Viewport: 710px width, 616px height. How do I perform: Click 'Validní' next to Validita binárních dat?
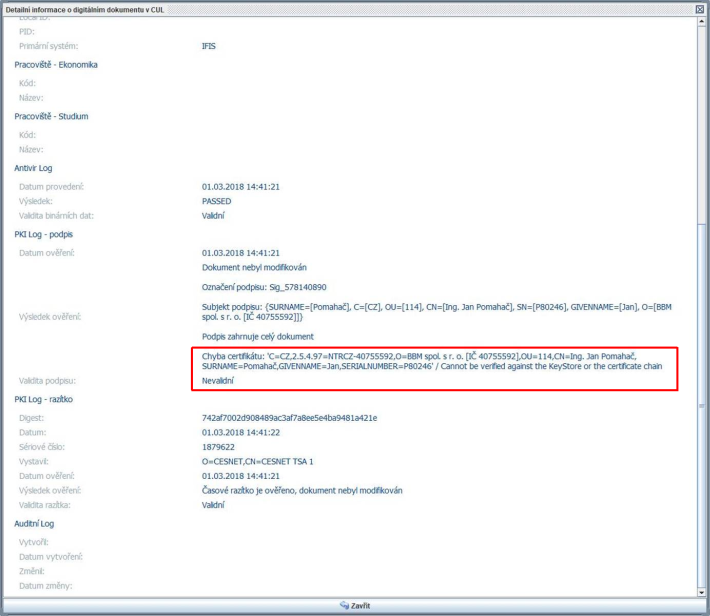[213, 216]
